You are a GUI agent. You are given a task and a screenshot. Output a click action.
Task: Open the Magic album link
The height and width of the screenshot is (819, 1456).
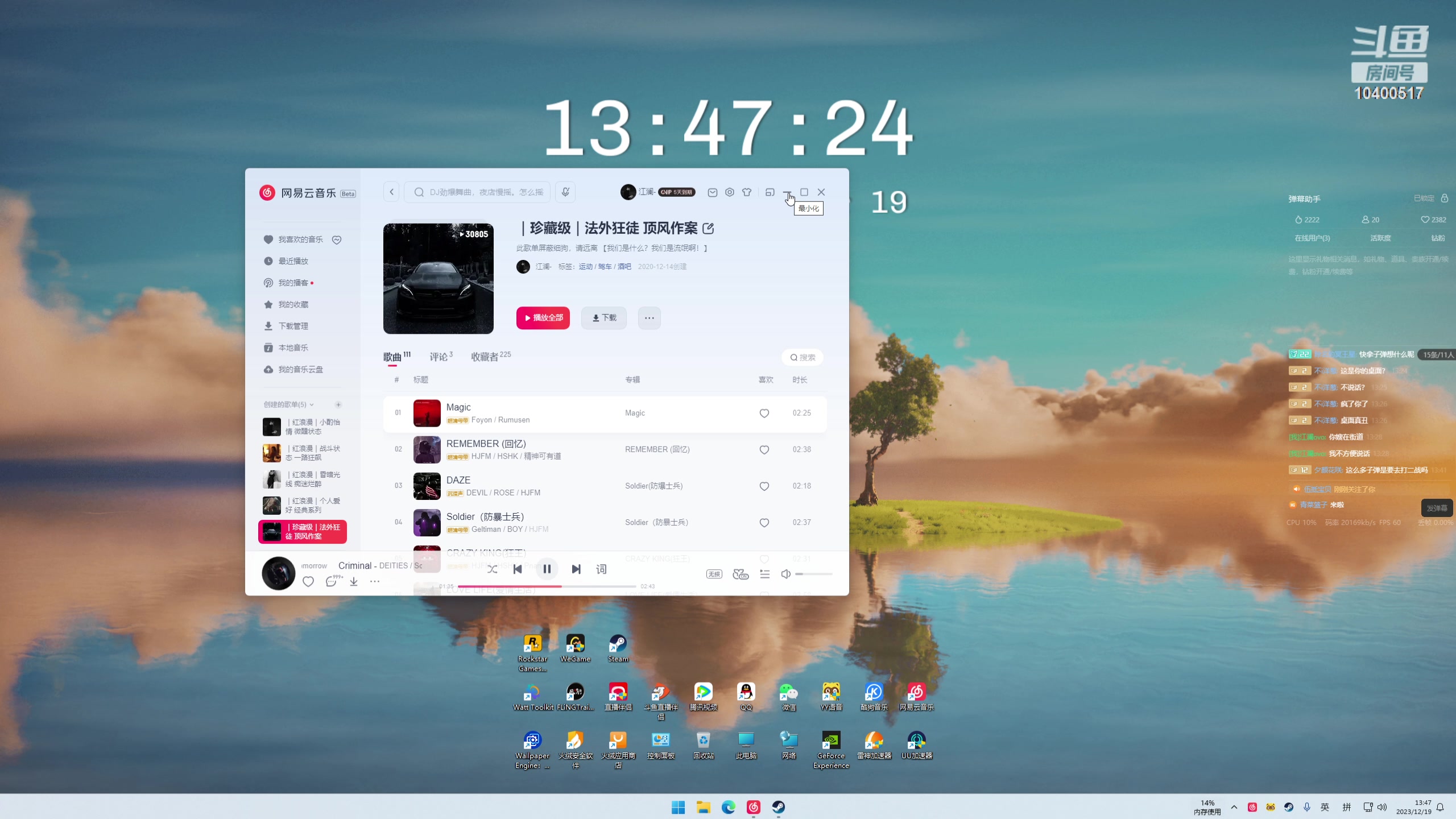point(635,413)
